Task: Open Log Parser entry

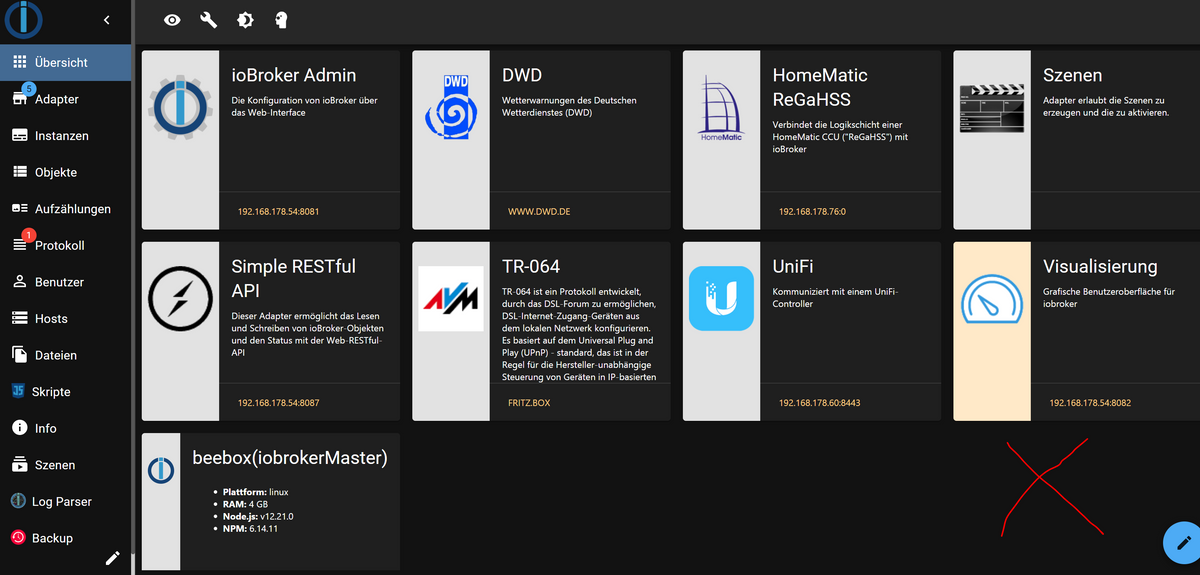Action: [66, 502]
